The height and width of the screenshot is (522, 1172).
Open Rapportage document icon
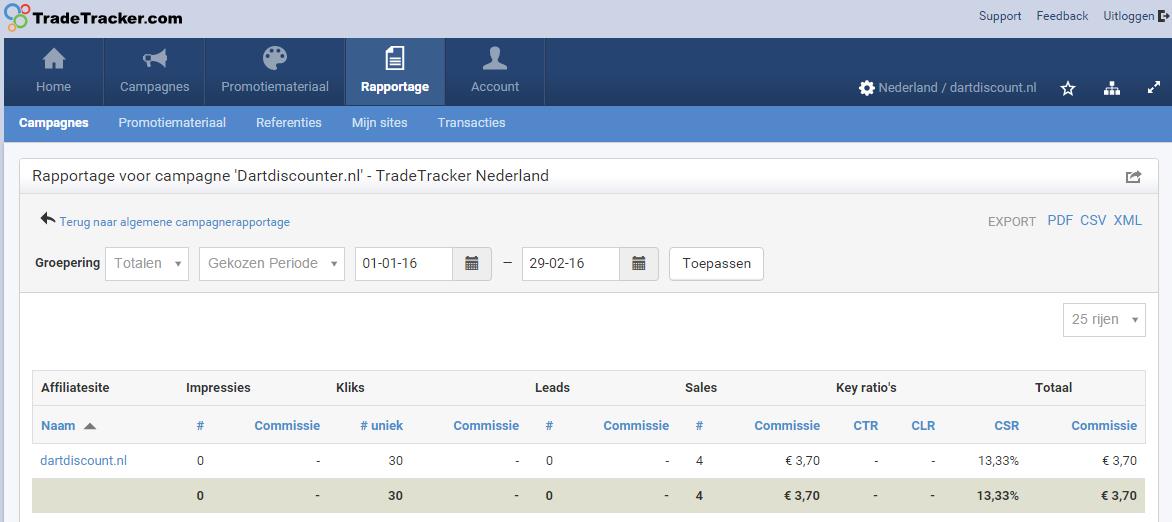(x=395, y=58)
